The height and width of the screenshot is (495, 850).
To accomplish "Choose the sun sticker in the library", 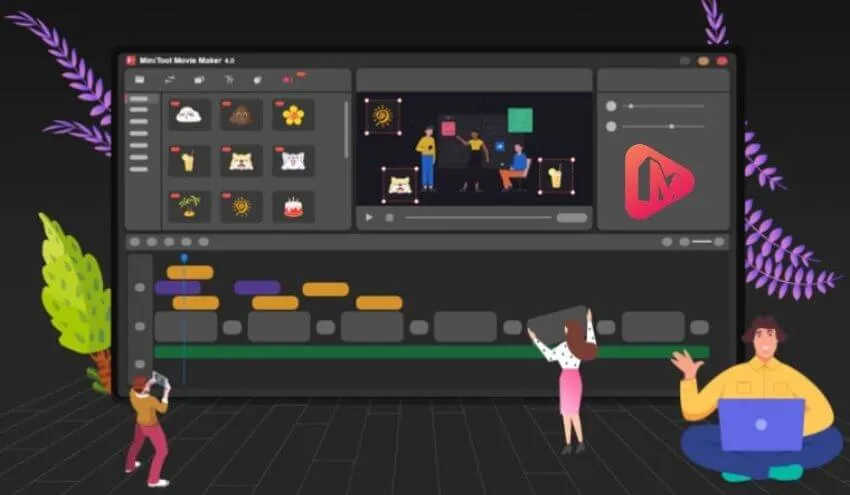I will click(x=241, y=207).
